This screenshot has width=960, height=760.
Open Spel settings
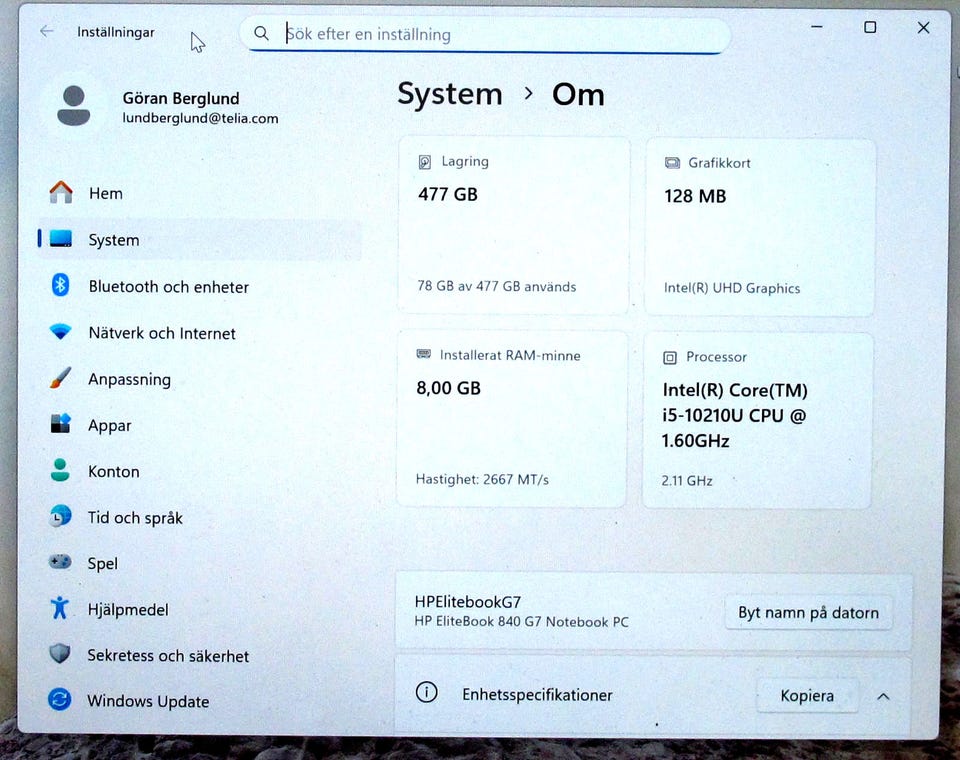pos(200,563)
